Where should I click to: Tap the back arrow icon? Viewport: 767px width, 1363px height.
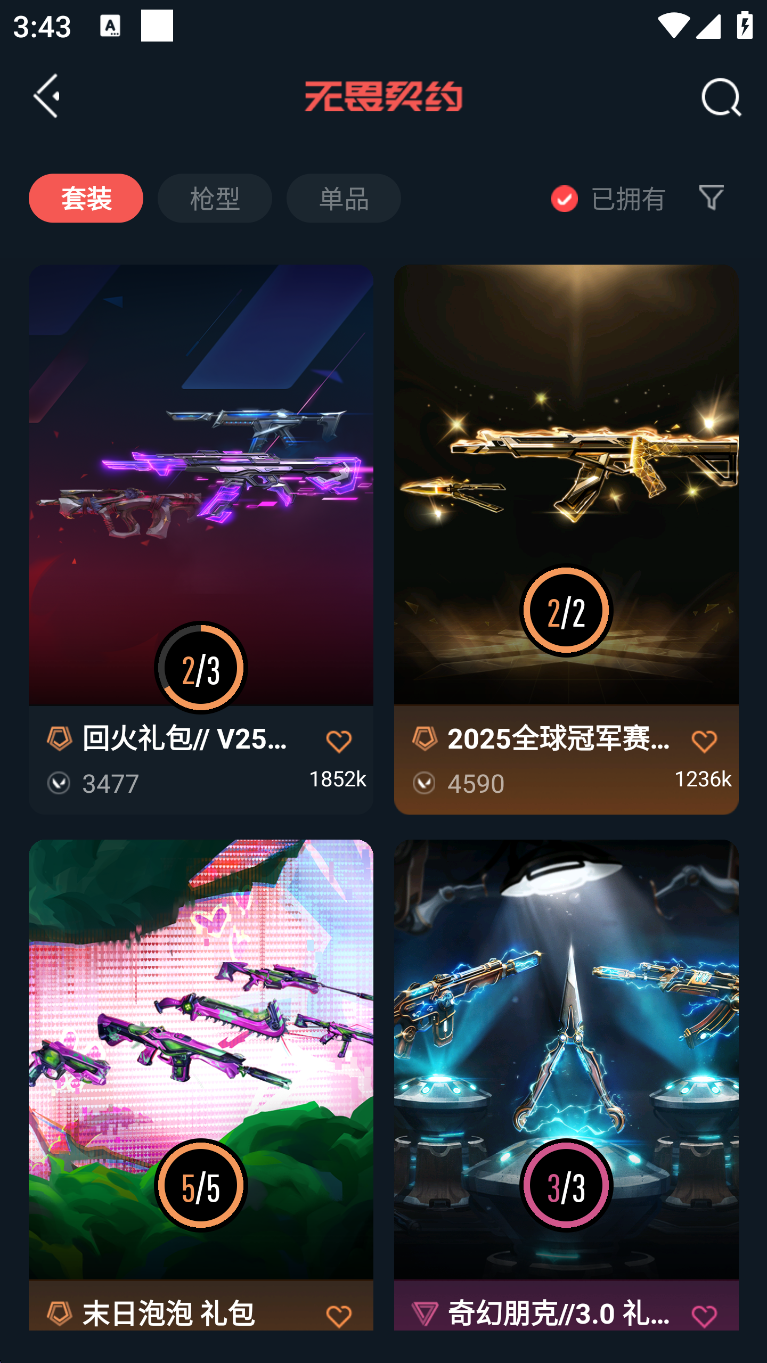pos(46,96)
